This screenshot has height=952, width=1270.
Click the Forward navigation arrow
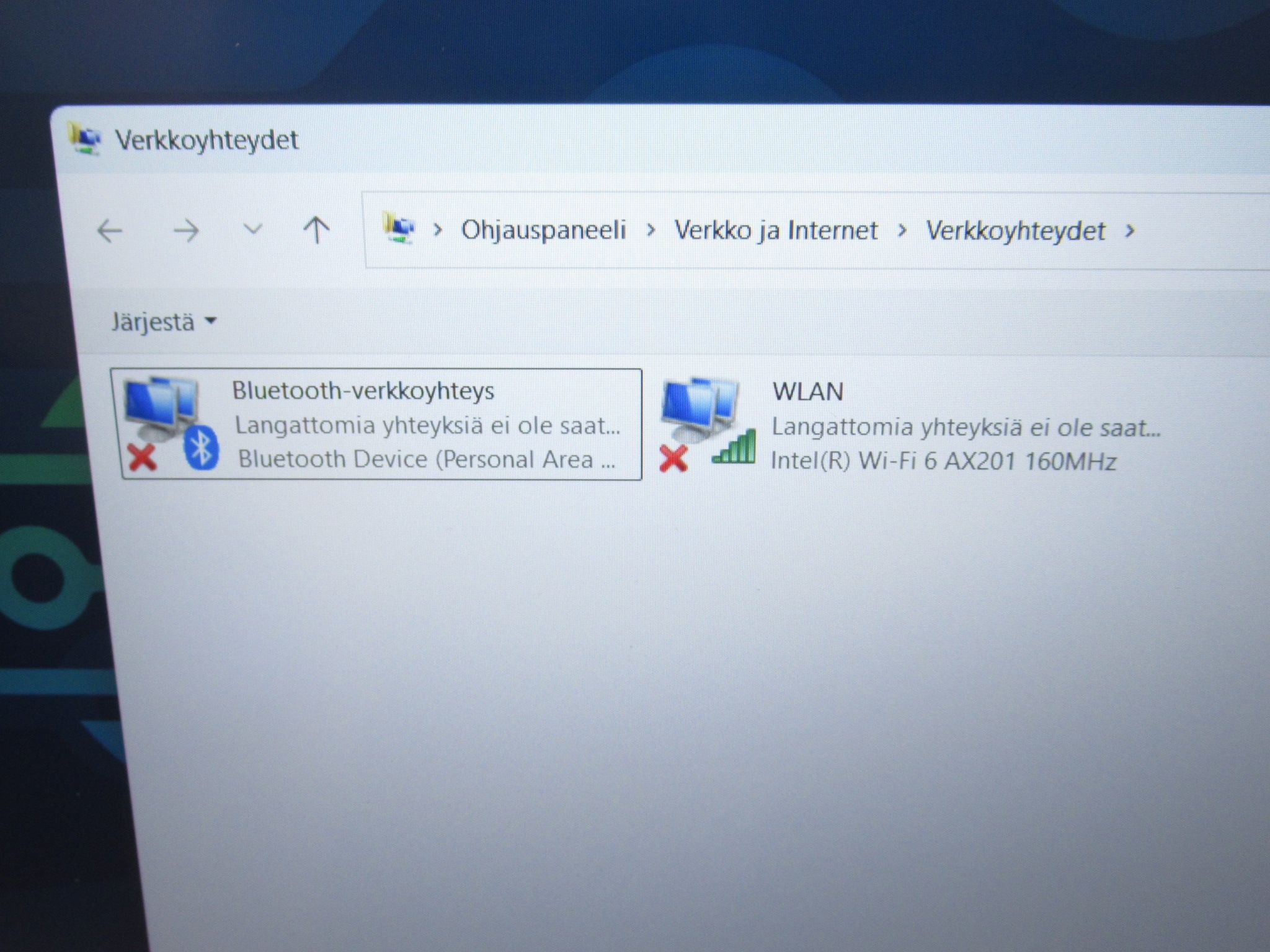point(185,231)
